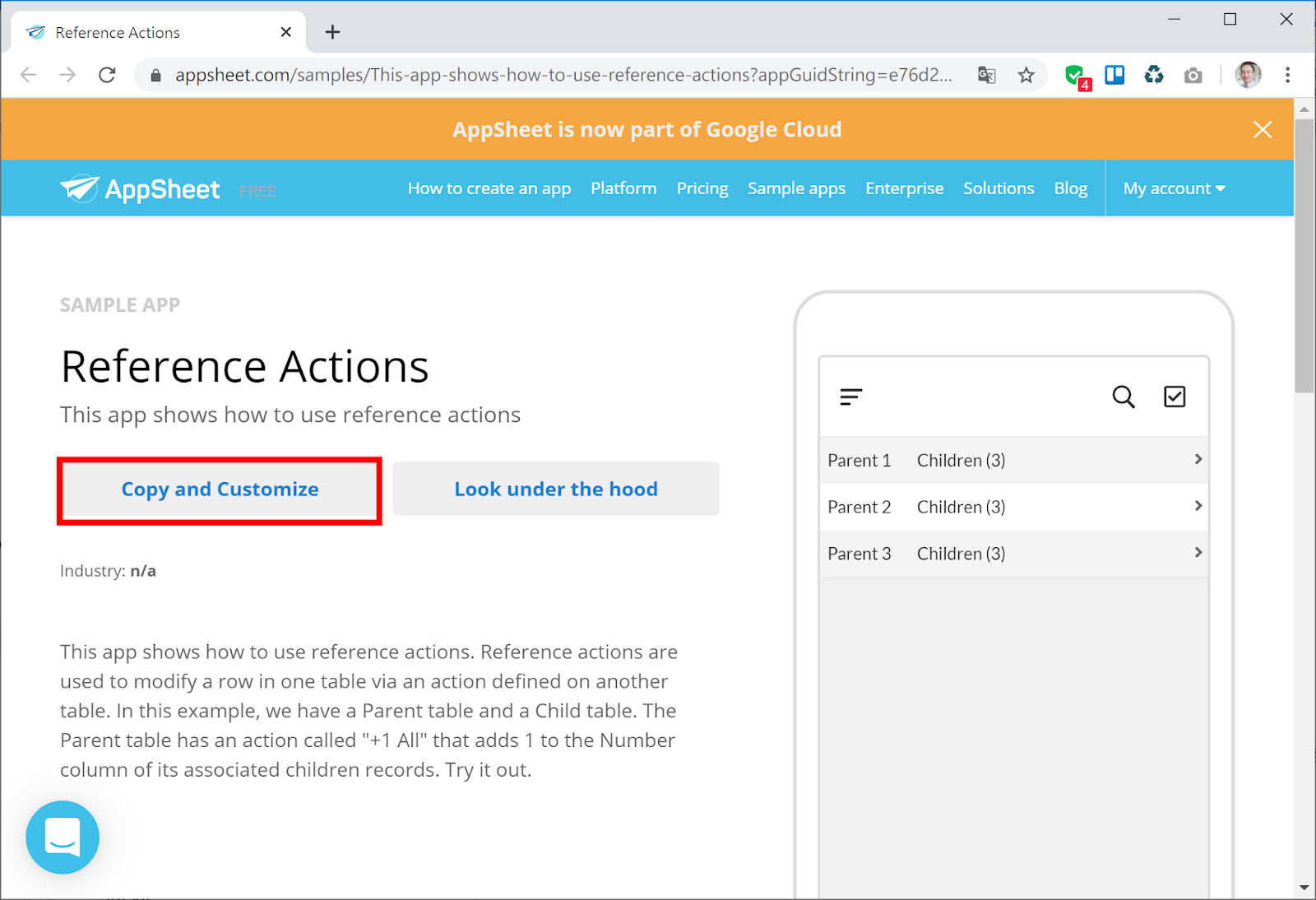Open the Chrome three-dot menu
Viewport: 1316px width, 900px height.
pyautogui.click(x=1287, y=75)
